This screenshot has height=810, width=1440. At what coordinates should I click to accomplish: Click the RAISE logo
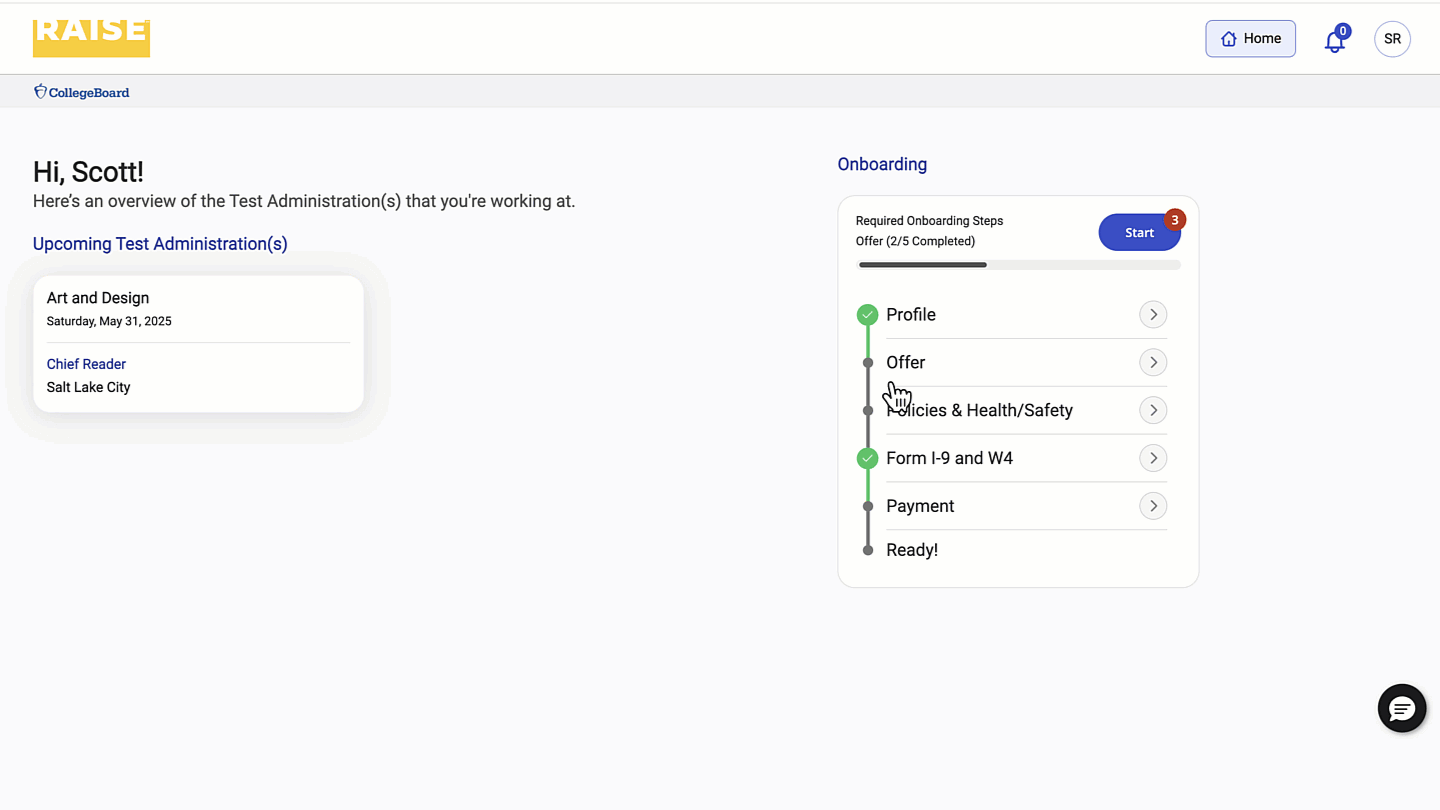(91, 38)
